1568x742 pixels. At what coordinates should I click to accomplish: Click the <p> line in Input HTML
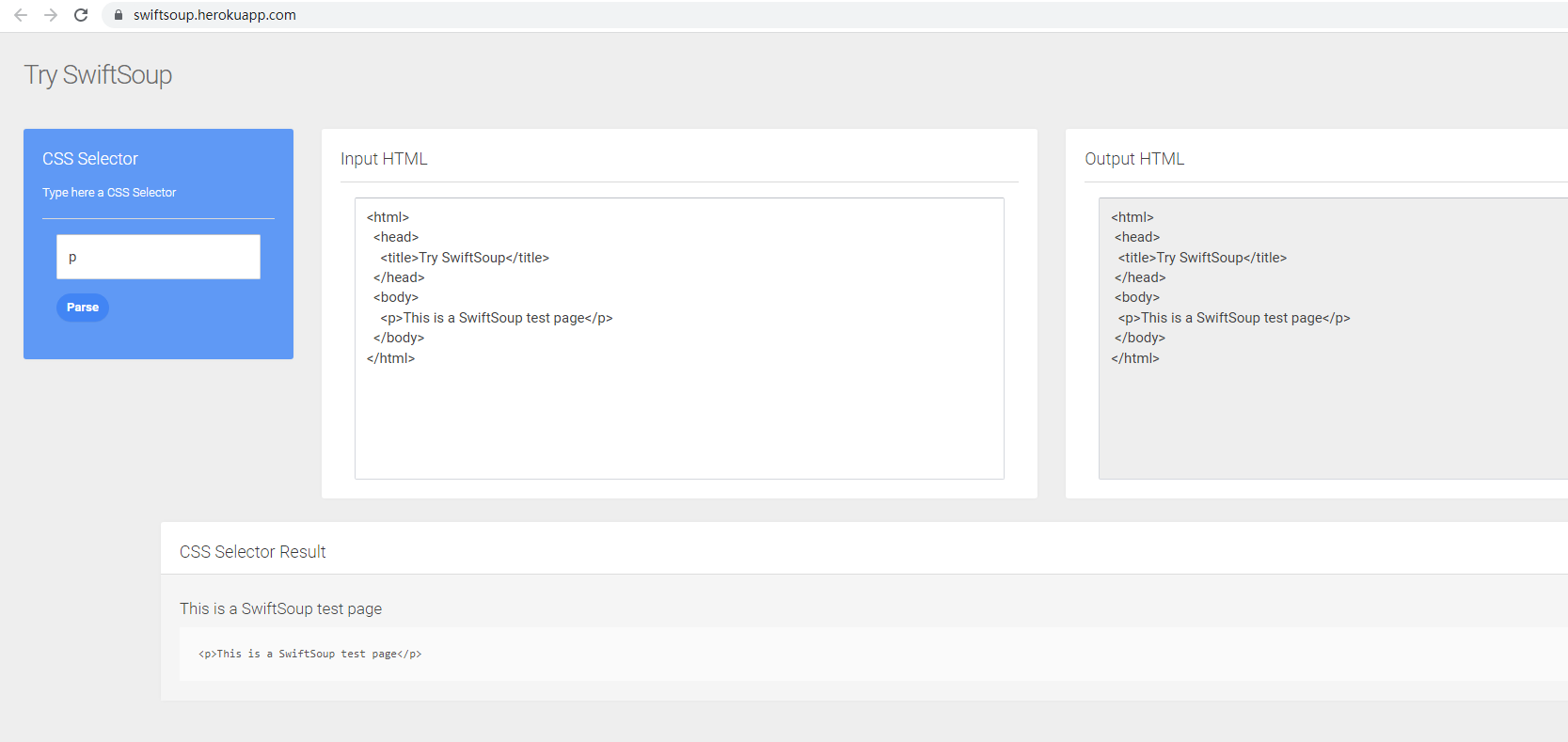(497, 318)
